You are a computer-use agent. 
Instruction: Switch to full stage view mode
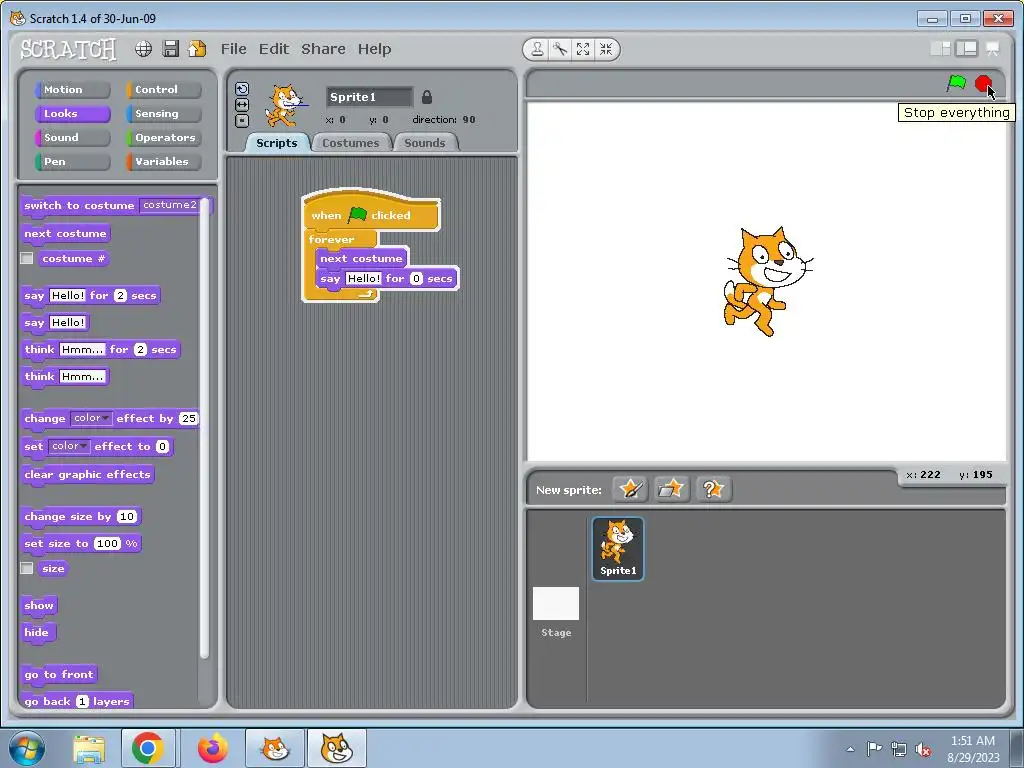click(x=967, y=48)
